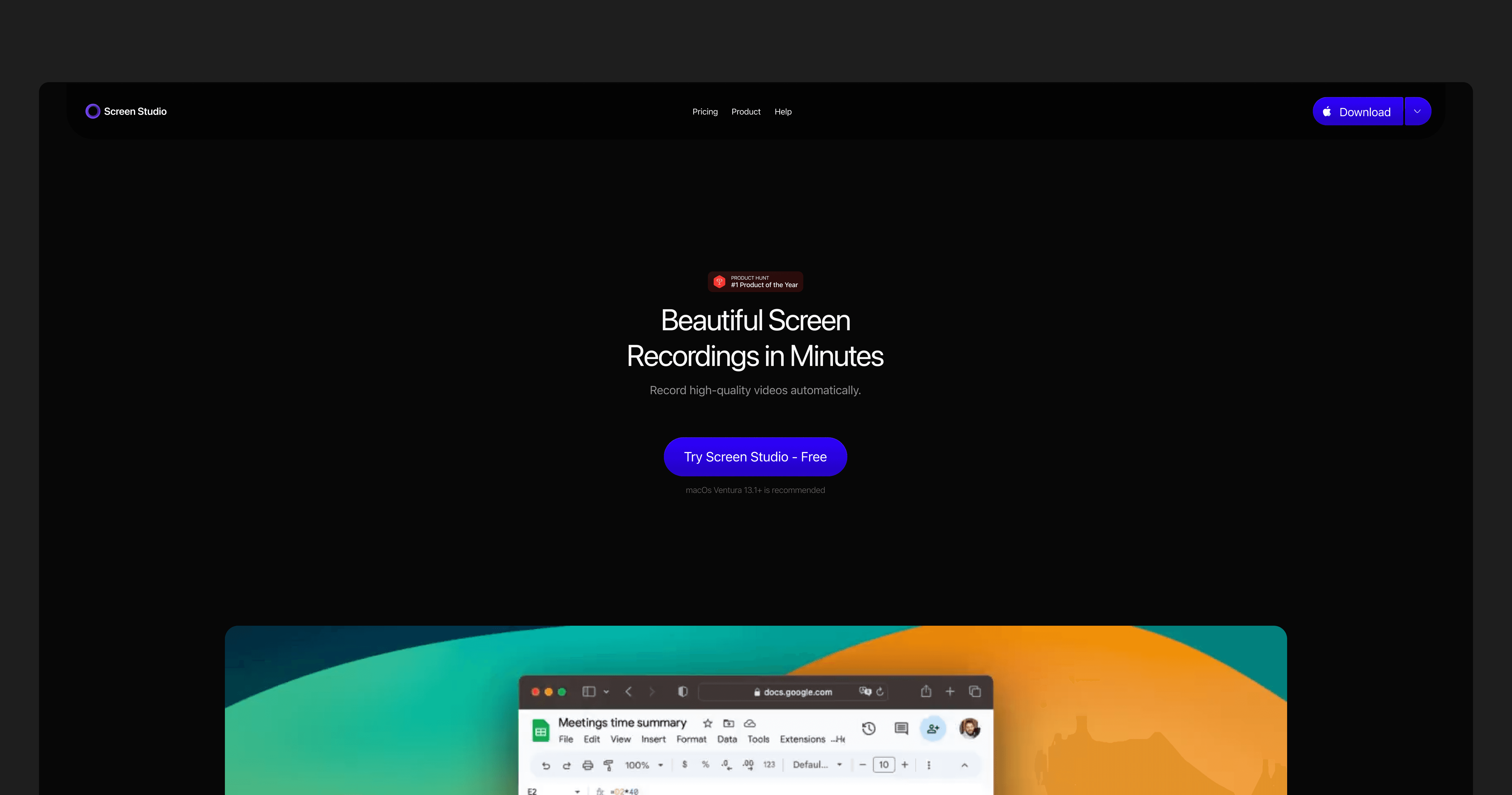
Task: Decrease font size with the minus button
Action: [862, 765]
